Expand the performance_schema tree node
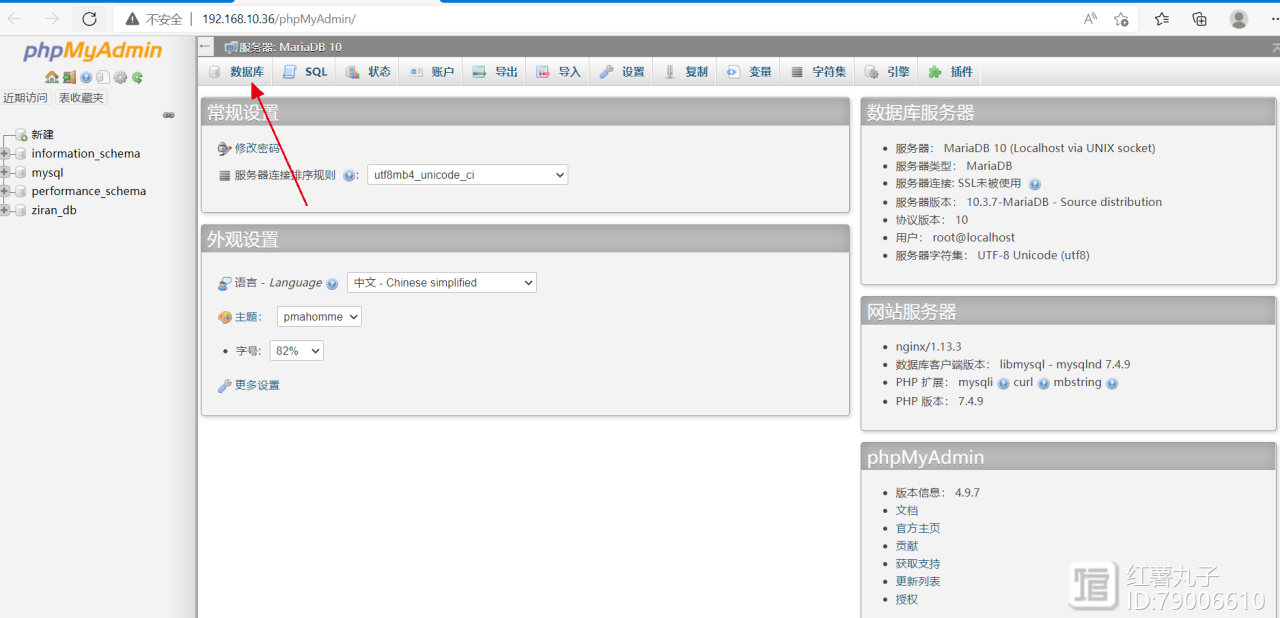Image resolution: width=1280 pixels, height=618 pixels. pyautogui.click(x=5, y=191)
